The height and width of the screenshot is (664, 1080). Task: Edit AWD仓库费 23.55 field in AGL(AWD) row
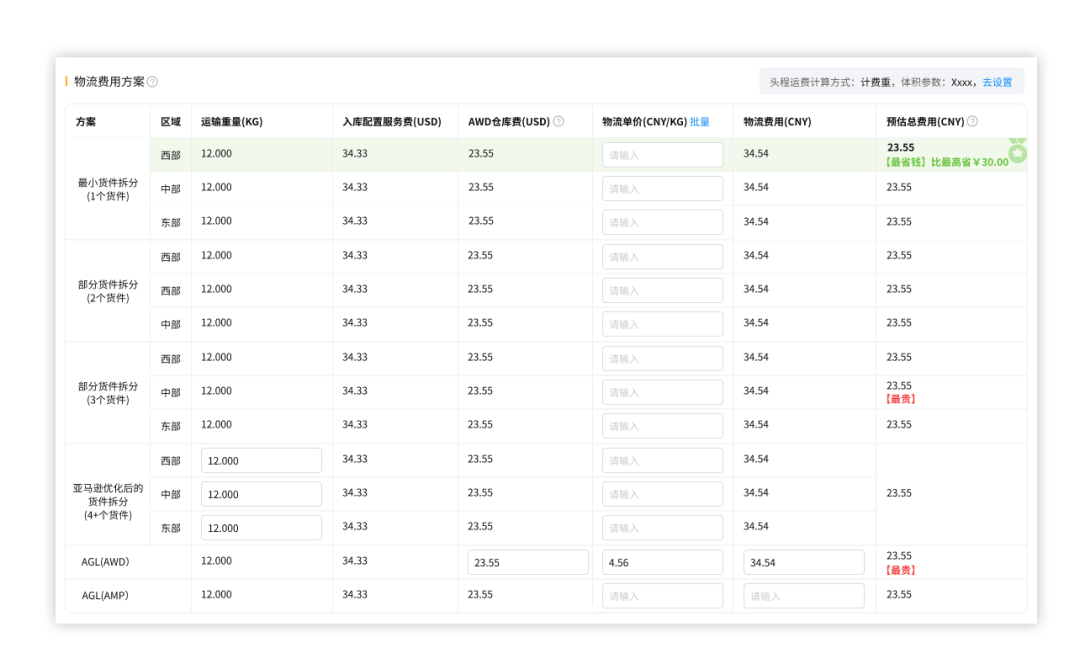click(528, 563)
